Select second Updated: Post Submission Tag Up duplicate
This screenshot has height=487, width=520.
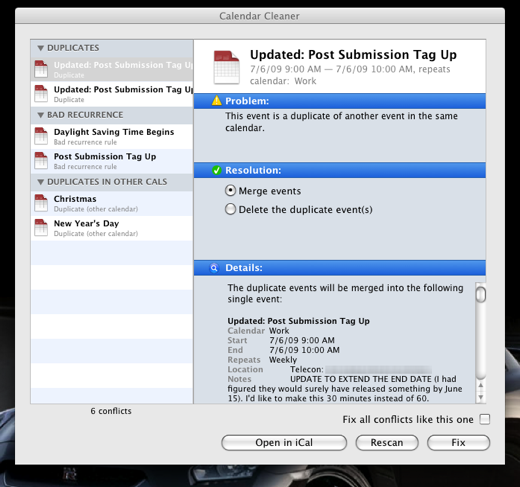click(112, 94)
